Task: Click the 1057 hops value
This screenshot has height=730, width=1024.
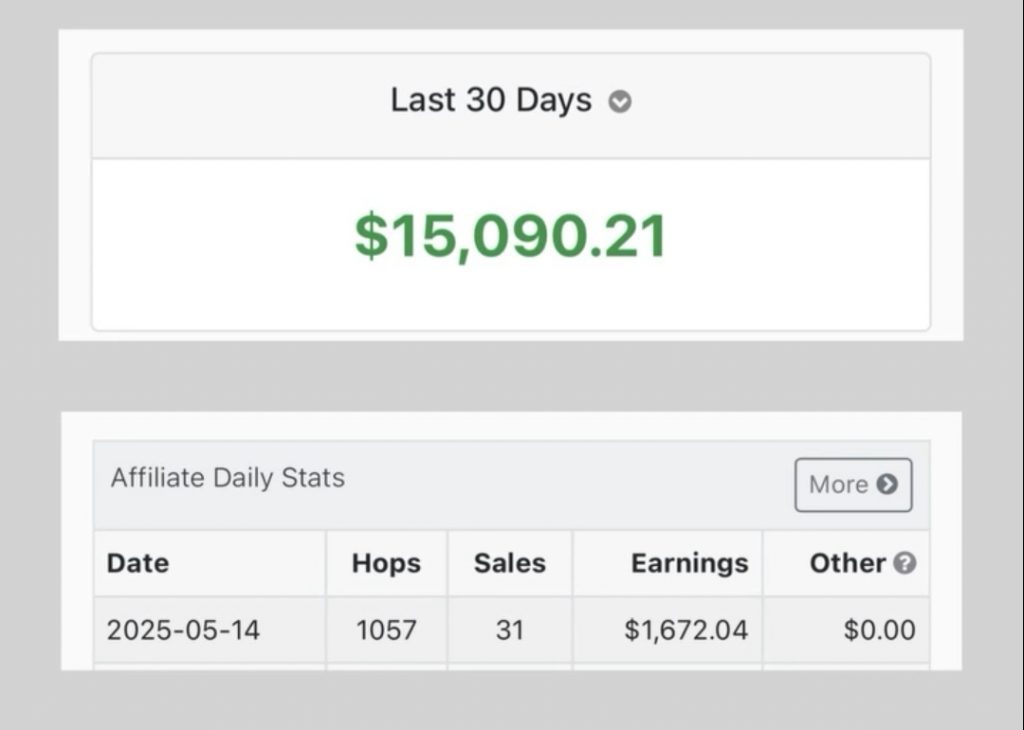Action: pos(386,630)
